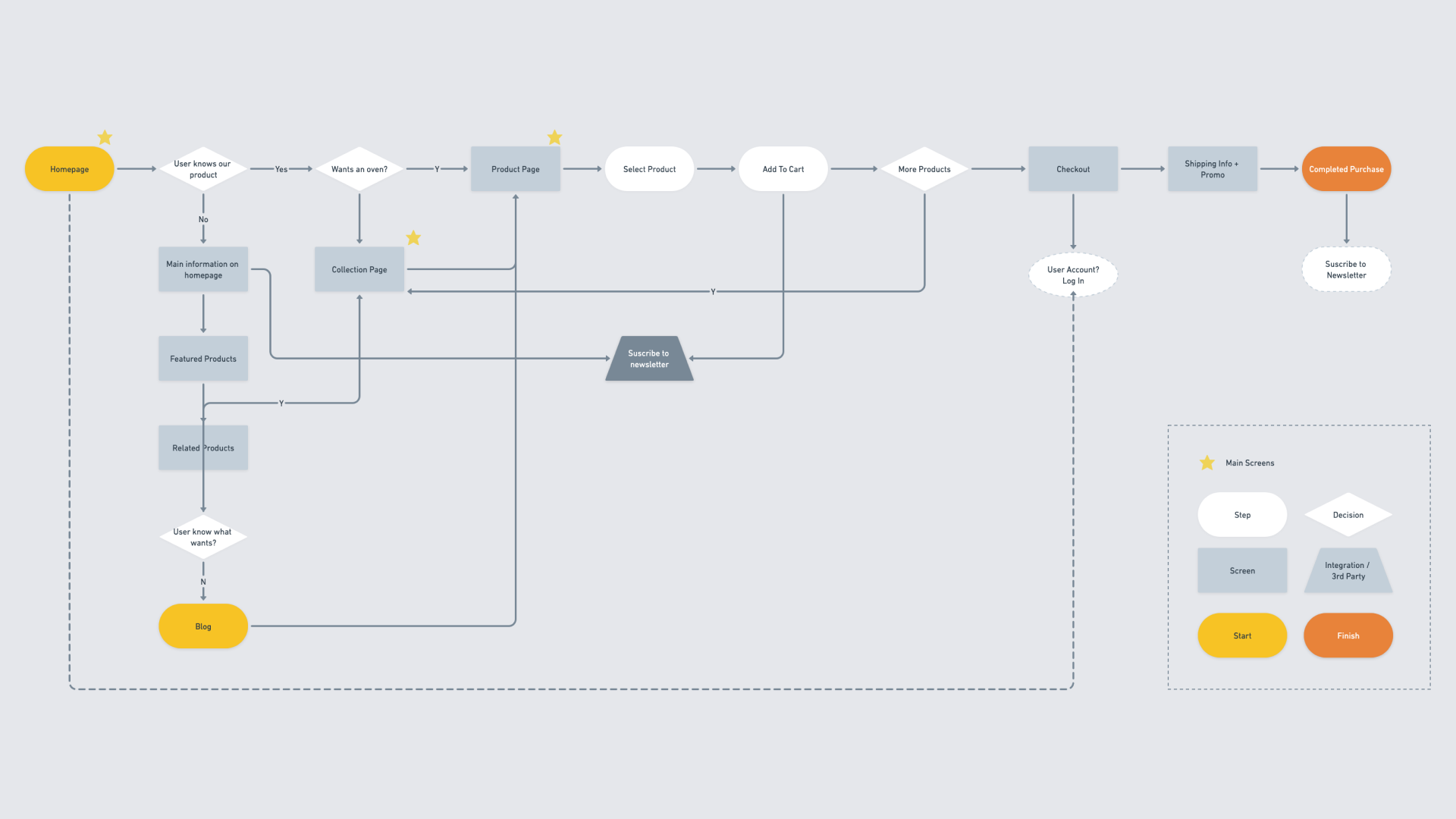This screenshot has height=819, width=1456.
Task: Click the Homepage start node
Action: click(x=70, y=169)
